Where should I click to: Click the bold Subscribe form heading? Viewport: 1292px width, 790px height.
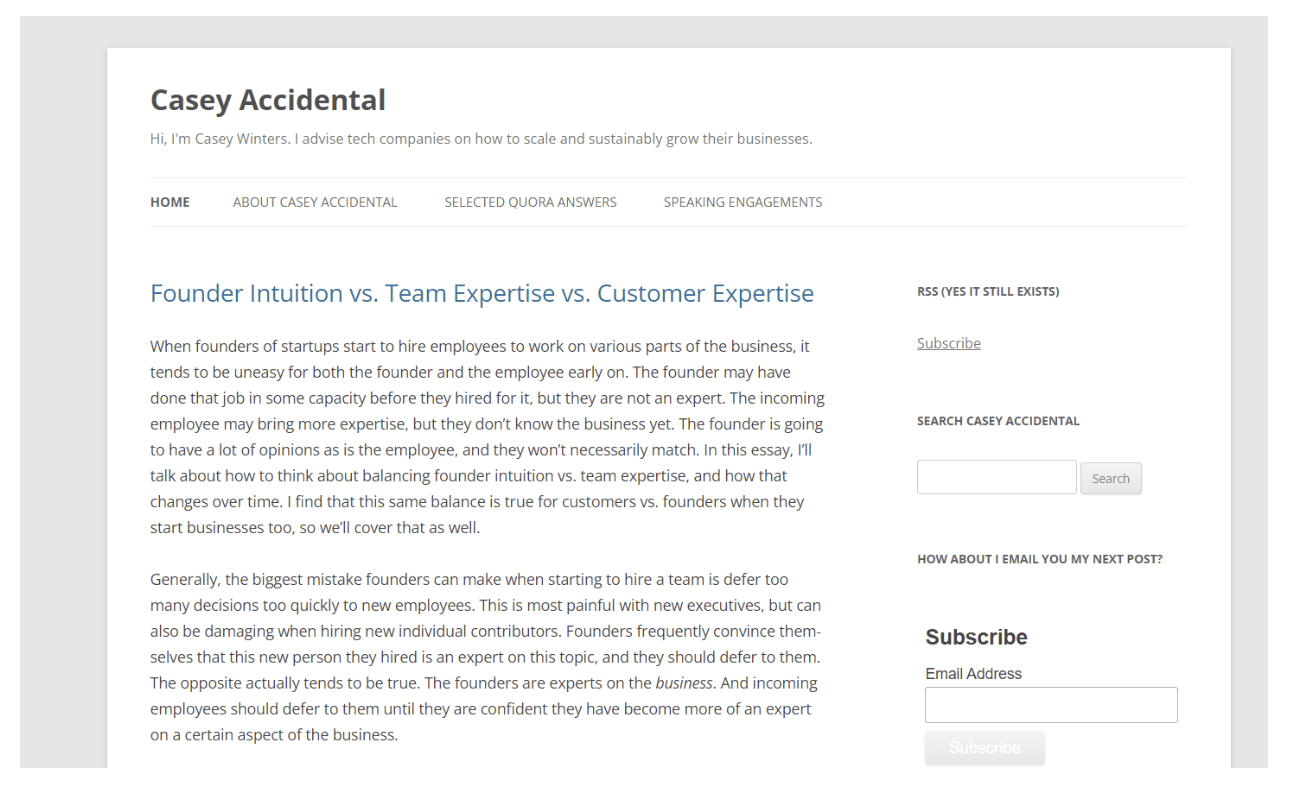point(976,637)
